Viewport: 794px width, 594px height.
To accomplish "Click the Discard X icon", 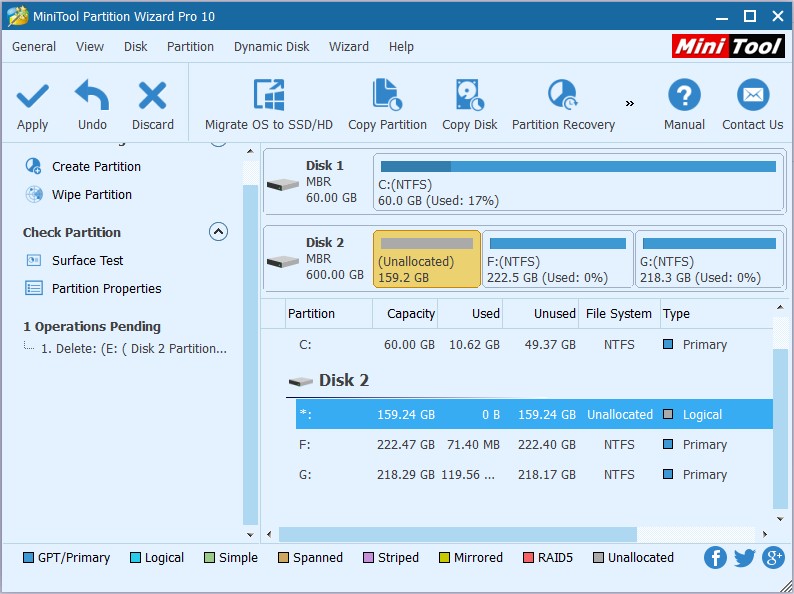I will coord(152,96).
